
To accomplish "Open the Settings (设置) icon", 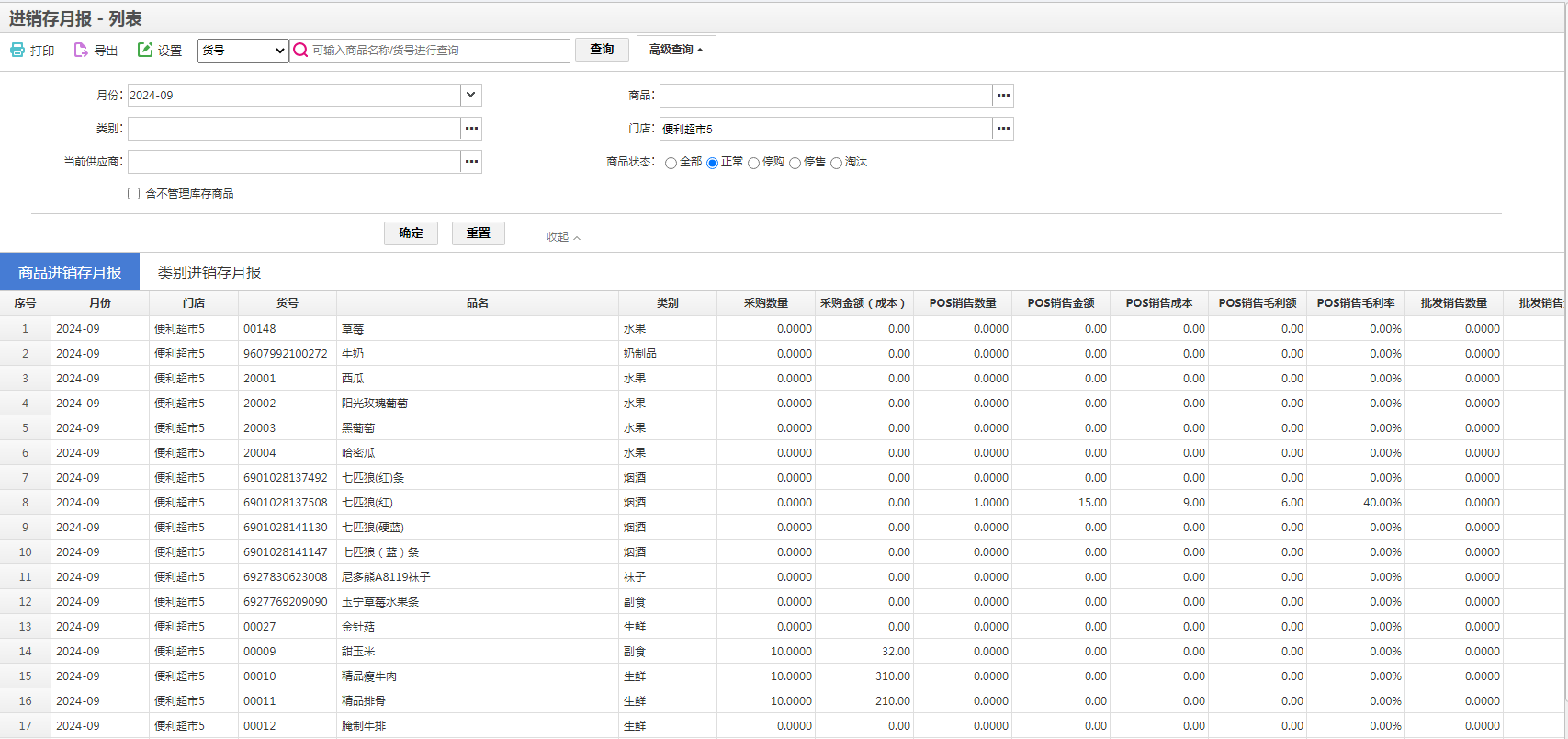I will pos(145,50).
